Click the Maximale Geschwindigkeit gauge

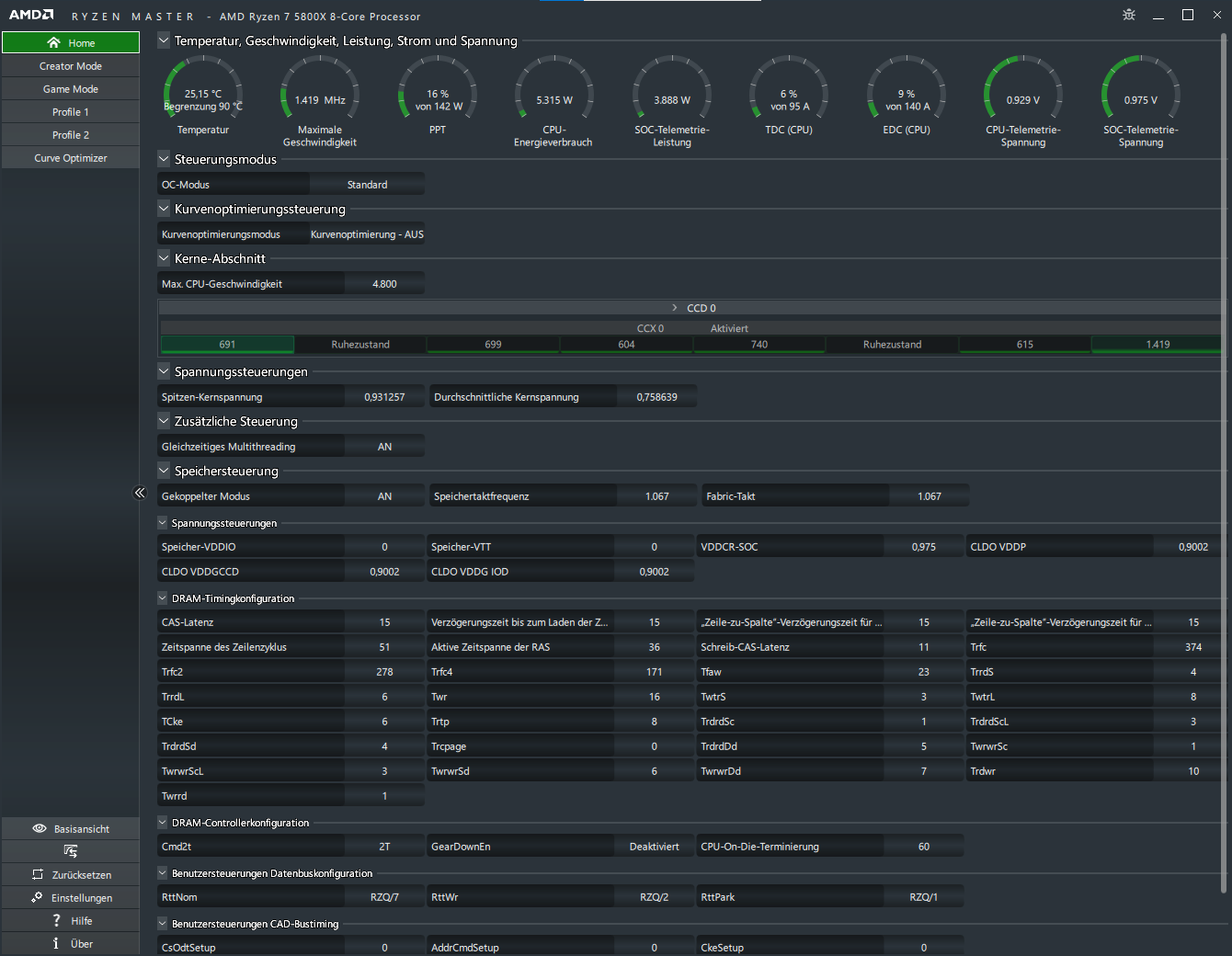click(320, 88)
